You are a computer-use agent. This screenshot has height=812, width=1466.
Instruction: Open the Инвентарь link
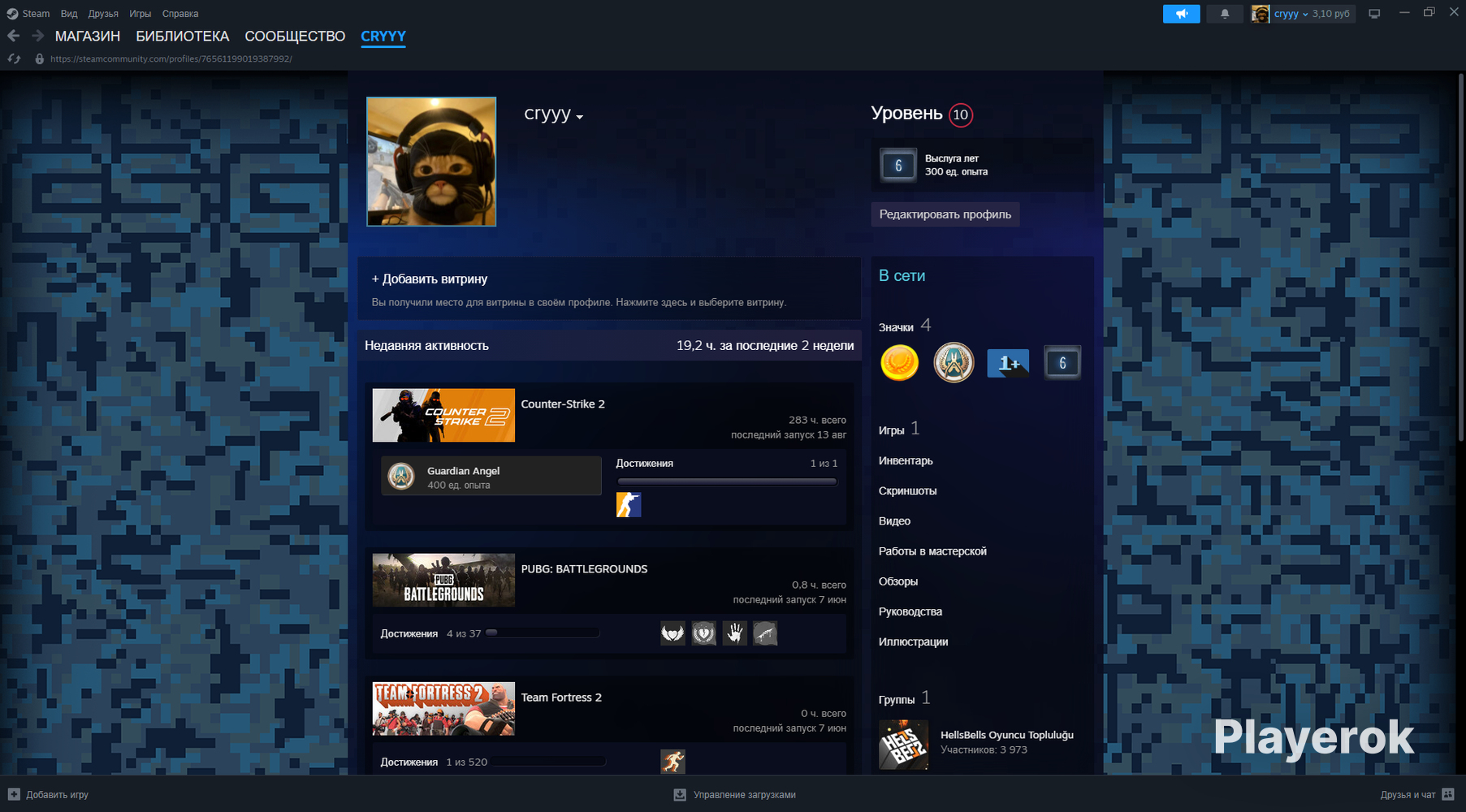coord(906,460)
